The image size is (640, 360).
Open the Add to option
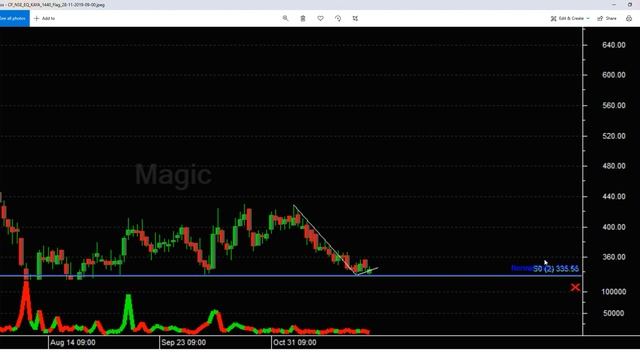pyautogui.click(x=44, y=18)
